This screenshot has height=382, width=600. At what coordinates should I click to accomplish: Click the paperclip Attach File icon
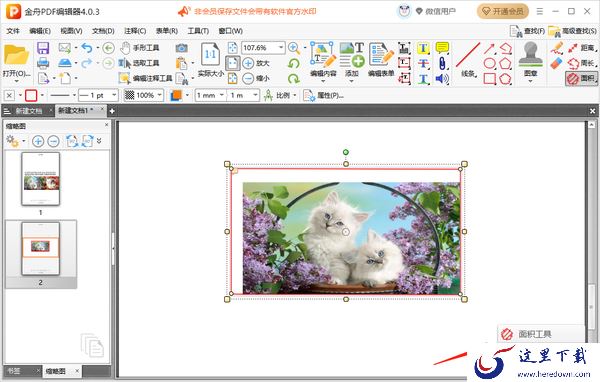[442, 63]
